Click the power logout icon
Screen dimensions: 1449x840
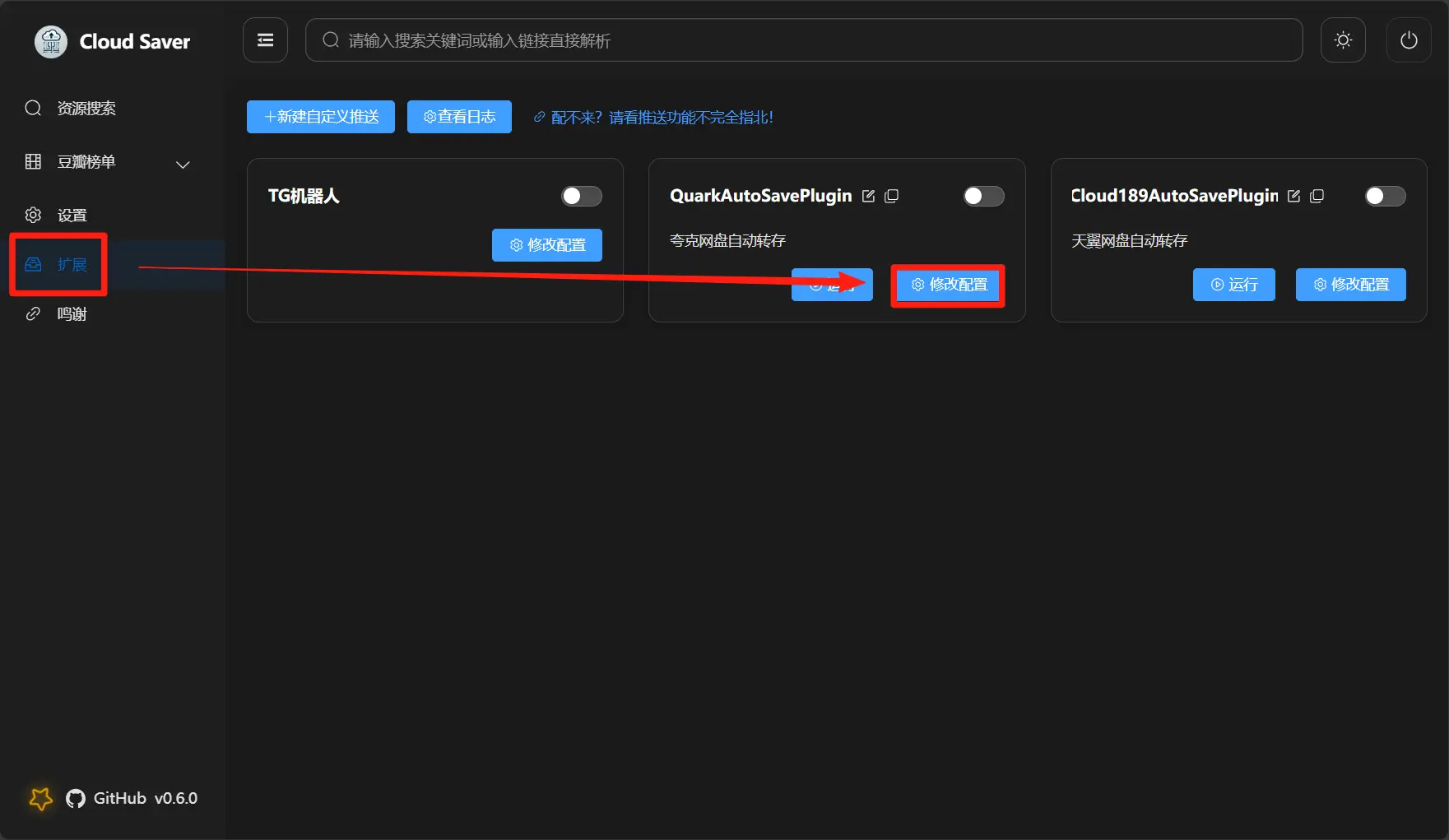click(1409, 40)
